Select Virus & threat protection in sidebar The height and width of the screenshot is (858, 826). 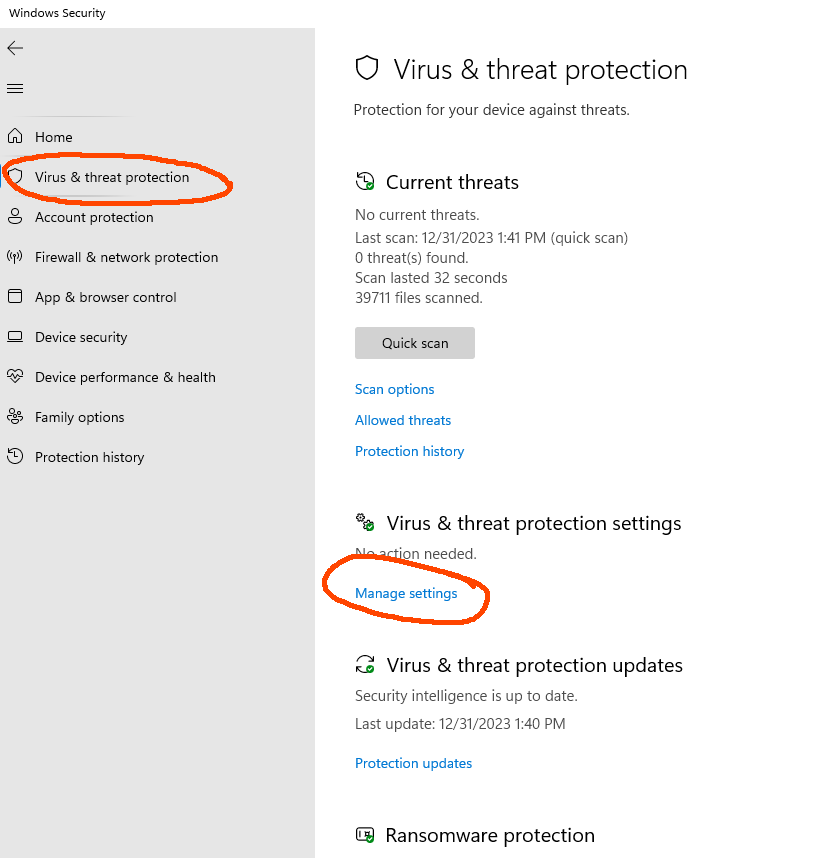click(x=112, y=177)
